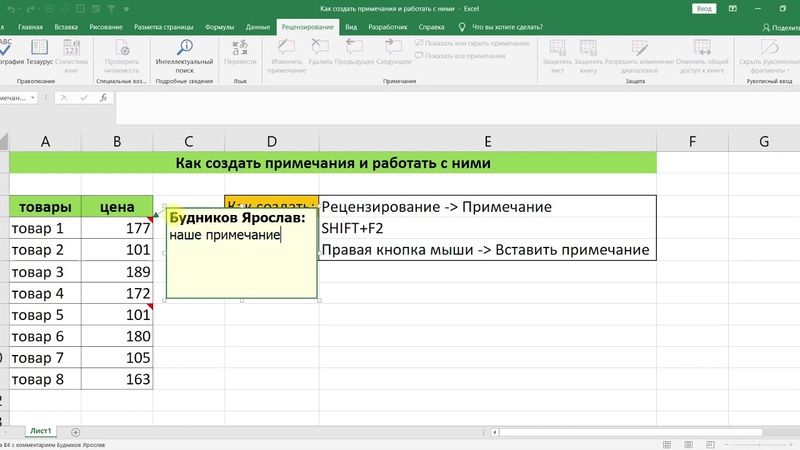Open the Вставка tab
800x450 pixels.
tap(66, 27)
